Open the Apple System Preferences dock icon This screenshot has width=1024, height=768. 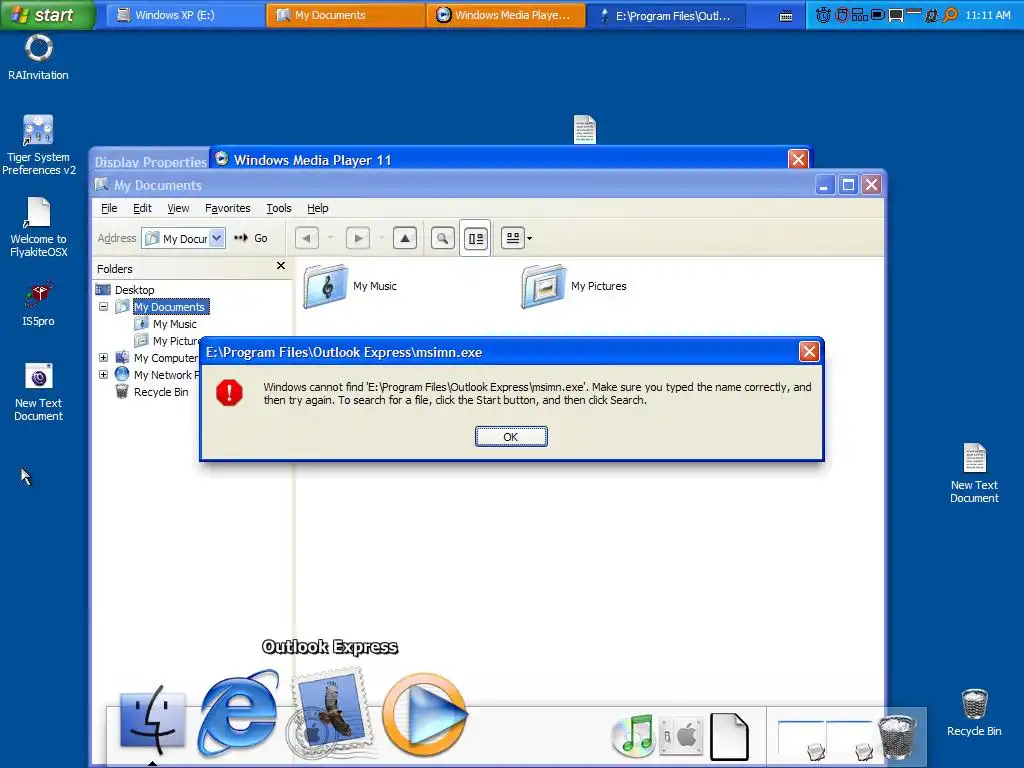(x=680, y=737)
